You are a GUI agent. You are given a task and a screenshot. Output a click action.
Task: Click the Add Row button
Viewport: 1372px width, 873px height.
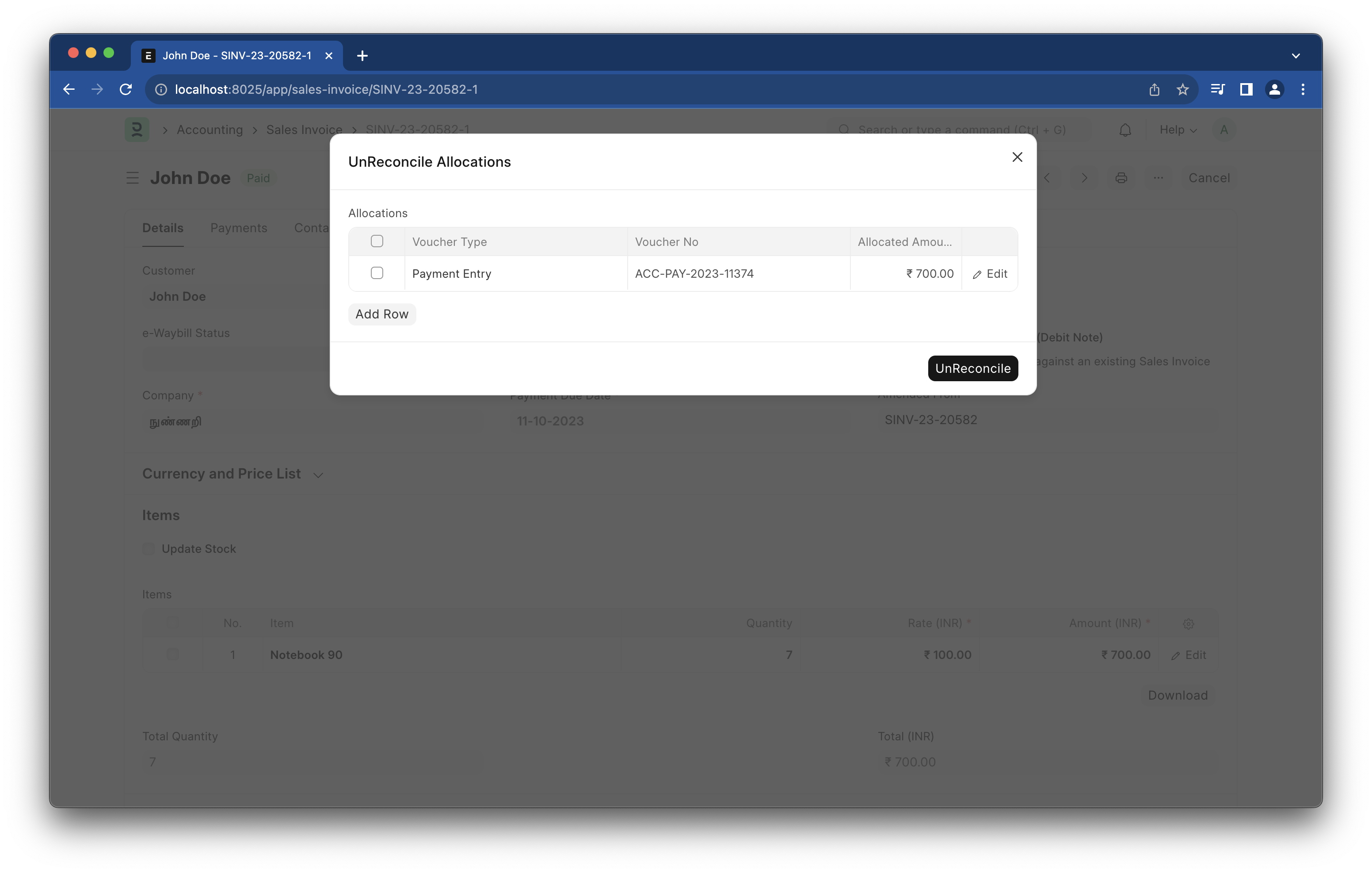(x=382, y=314)
